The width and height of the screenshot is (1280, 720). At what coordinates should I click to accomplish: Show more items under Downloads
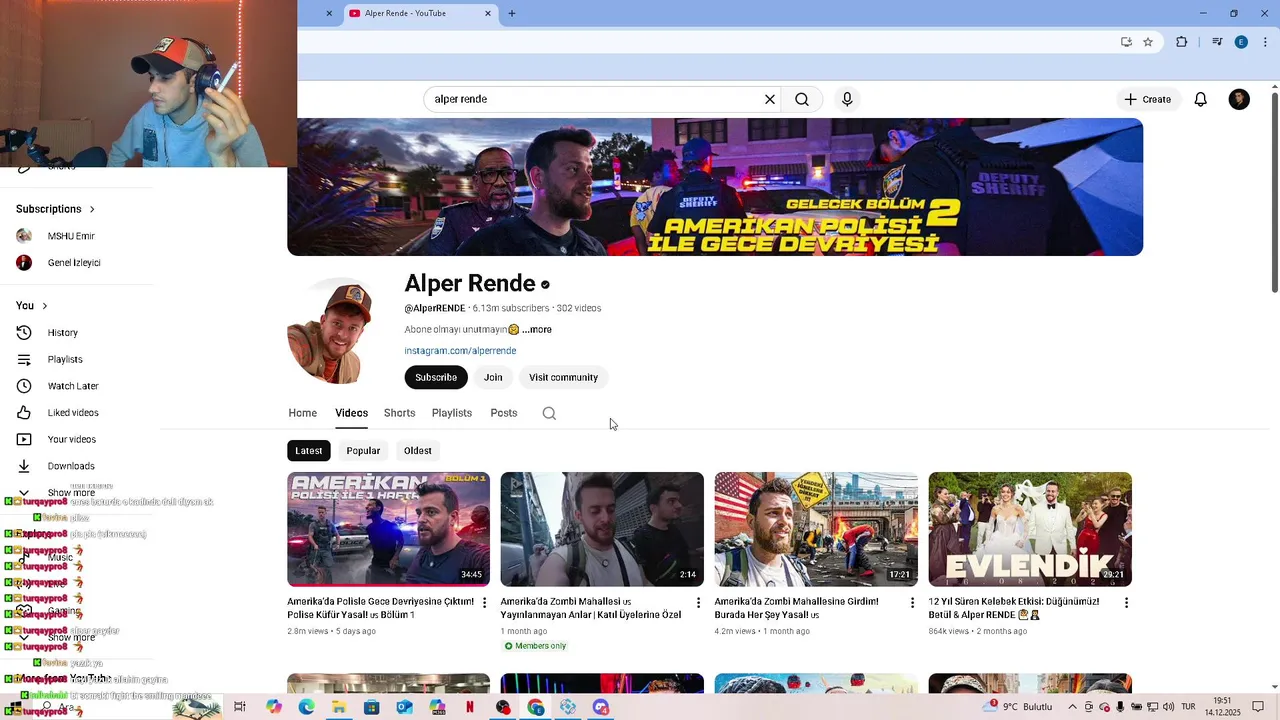71,493
